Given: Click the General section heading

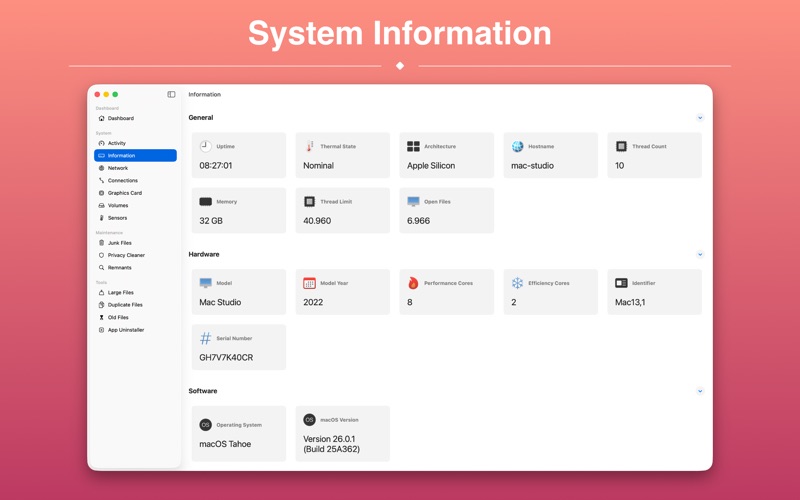Looking at the screenshot, I should [201, 118].
